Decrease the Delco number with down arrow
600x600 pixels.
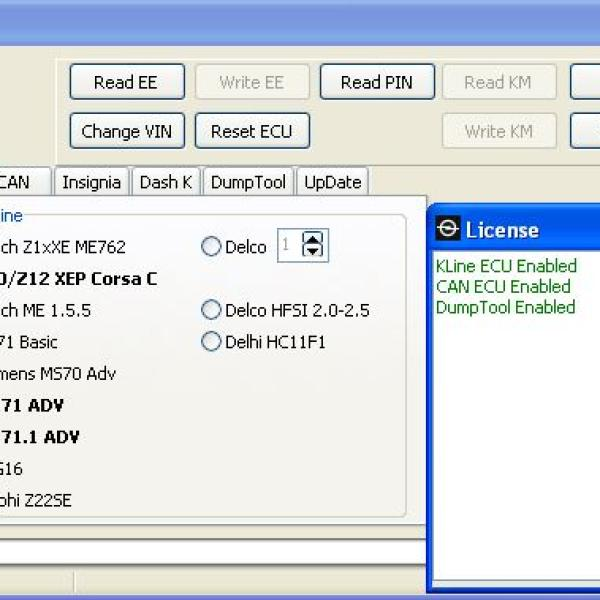[314, 251]
